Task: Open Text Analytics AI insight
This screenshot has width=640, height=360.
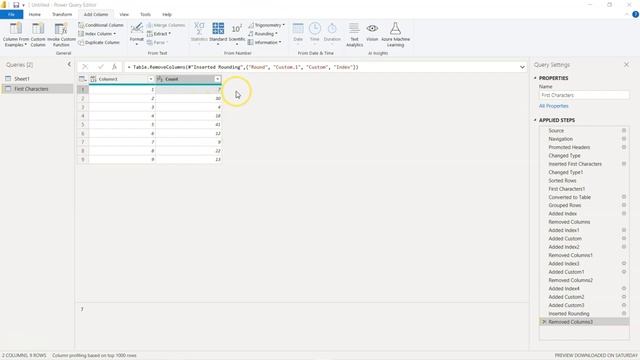Action: [x=354, y=34]
